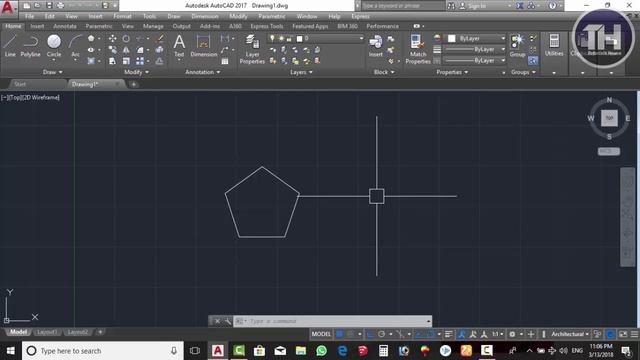Toggle MODEL space button
Viewport: 640px width, 360px height.
tap(321, 334)
